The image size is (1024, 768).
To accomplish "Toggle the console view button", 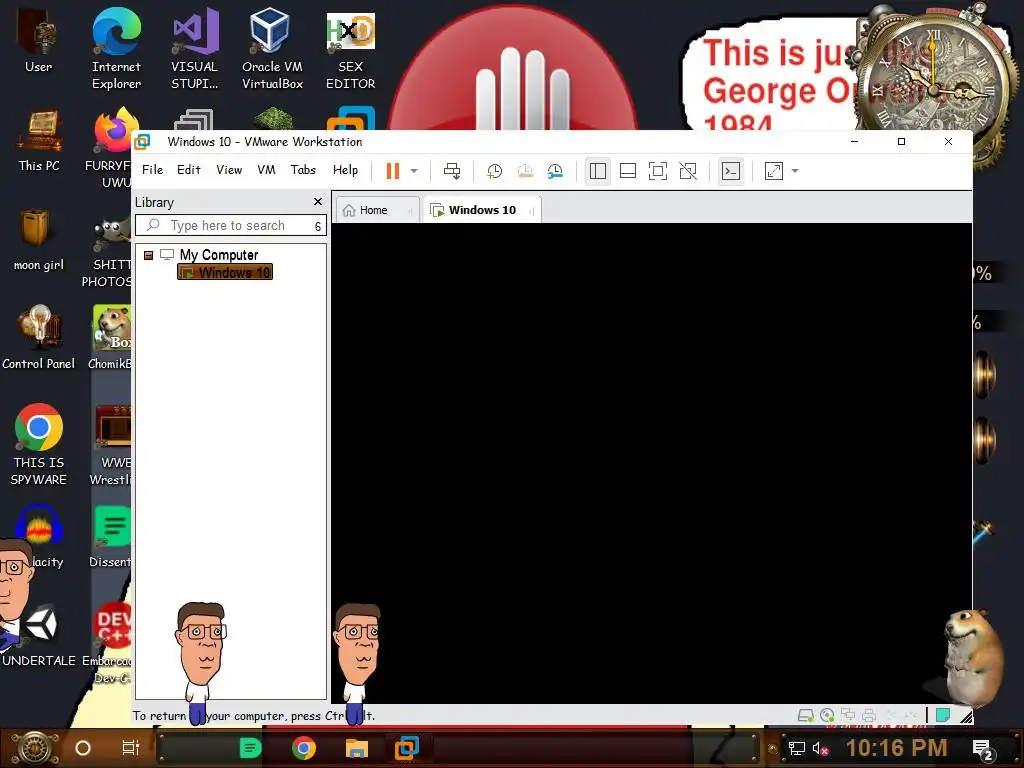I will pyautogui.click(x=731, y=171).
